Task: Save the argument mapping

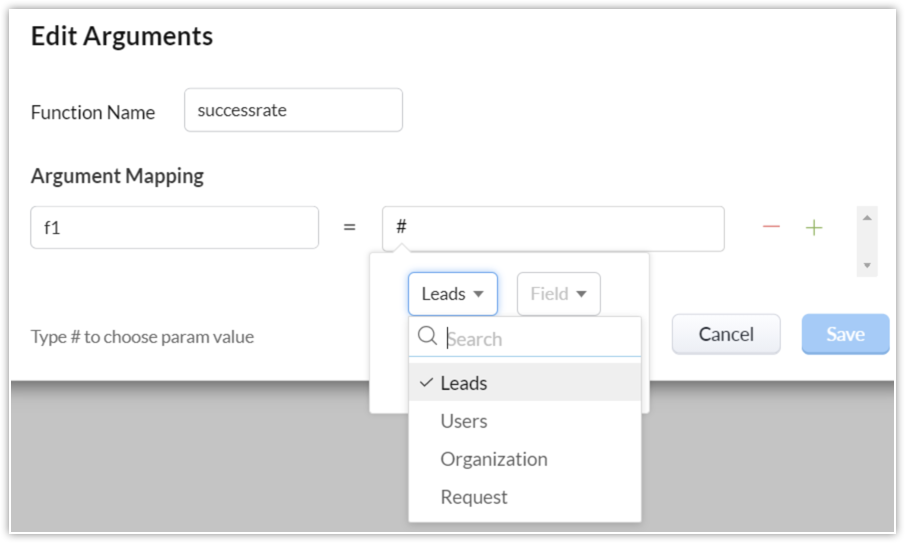Action: (x=845, y=335)
